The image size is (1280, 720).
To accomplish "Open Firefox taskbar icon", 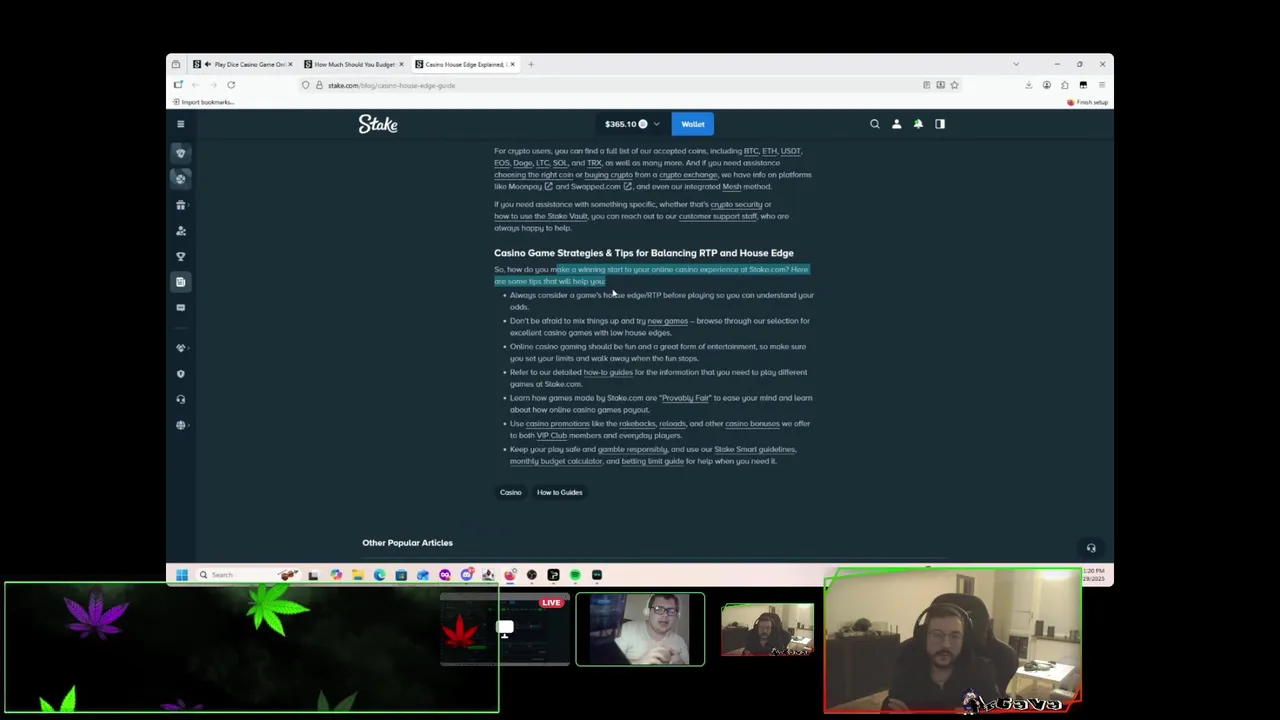I will pyautogui.click(x=510, y=575).
